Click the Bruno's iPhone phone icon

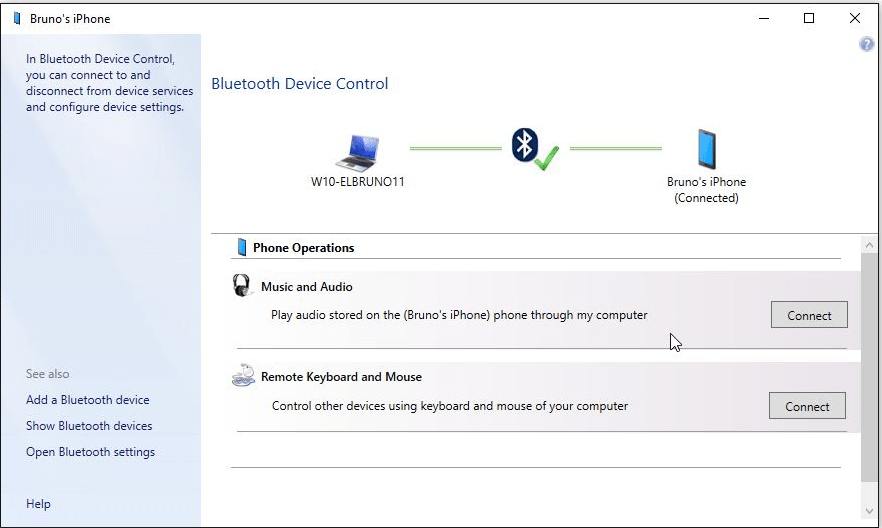click(x=706, y=149)
